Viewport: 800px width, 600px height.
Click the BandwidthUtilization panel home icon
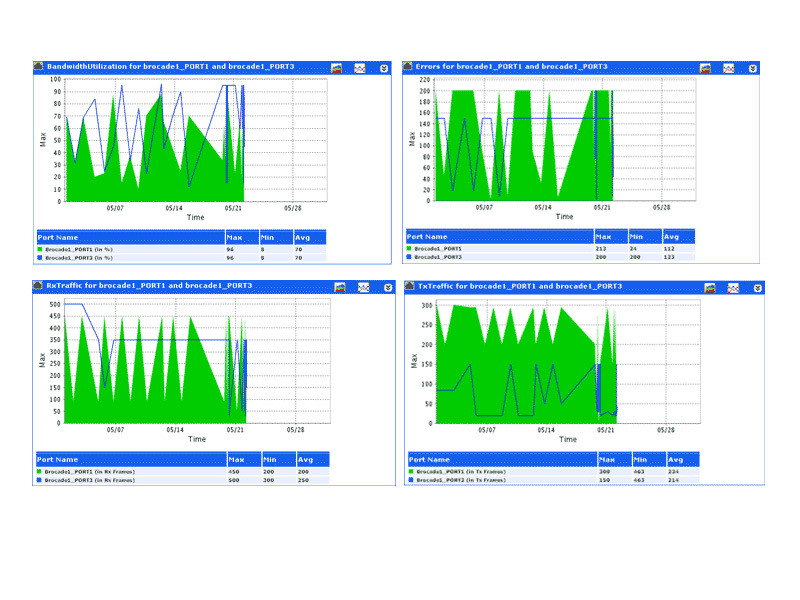pyautogui.click(x=39, y=66)
